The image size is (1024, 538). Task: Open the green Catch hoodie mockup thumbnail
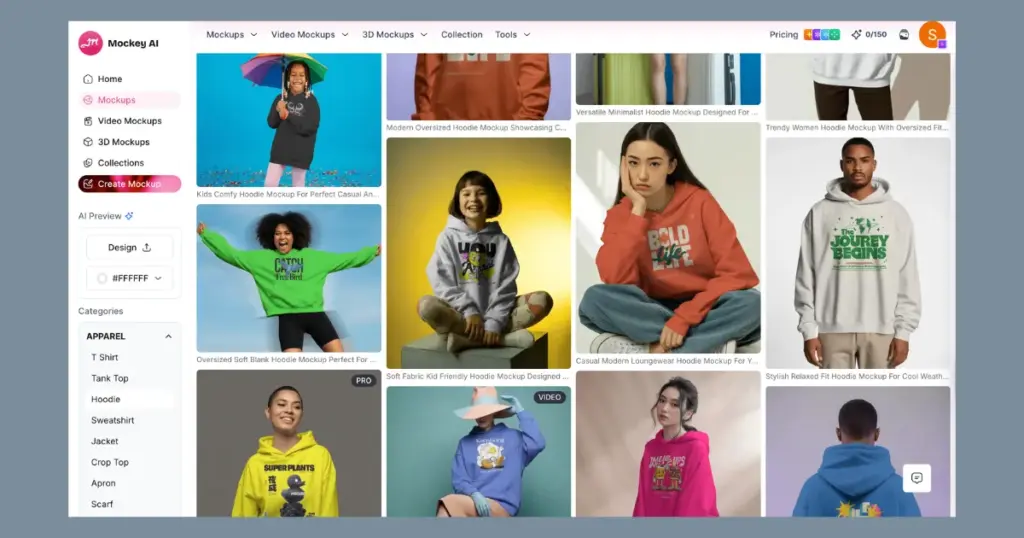tap(288, 278)
